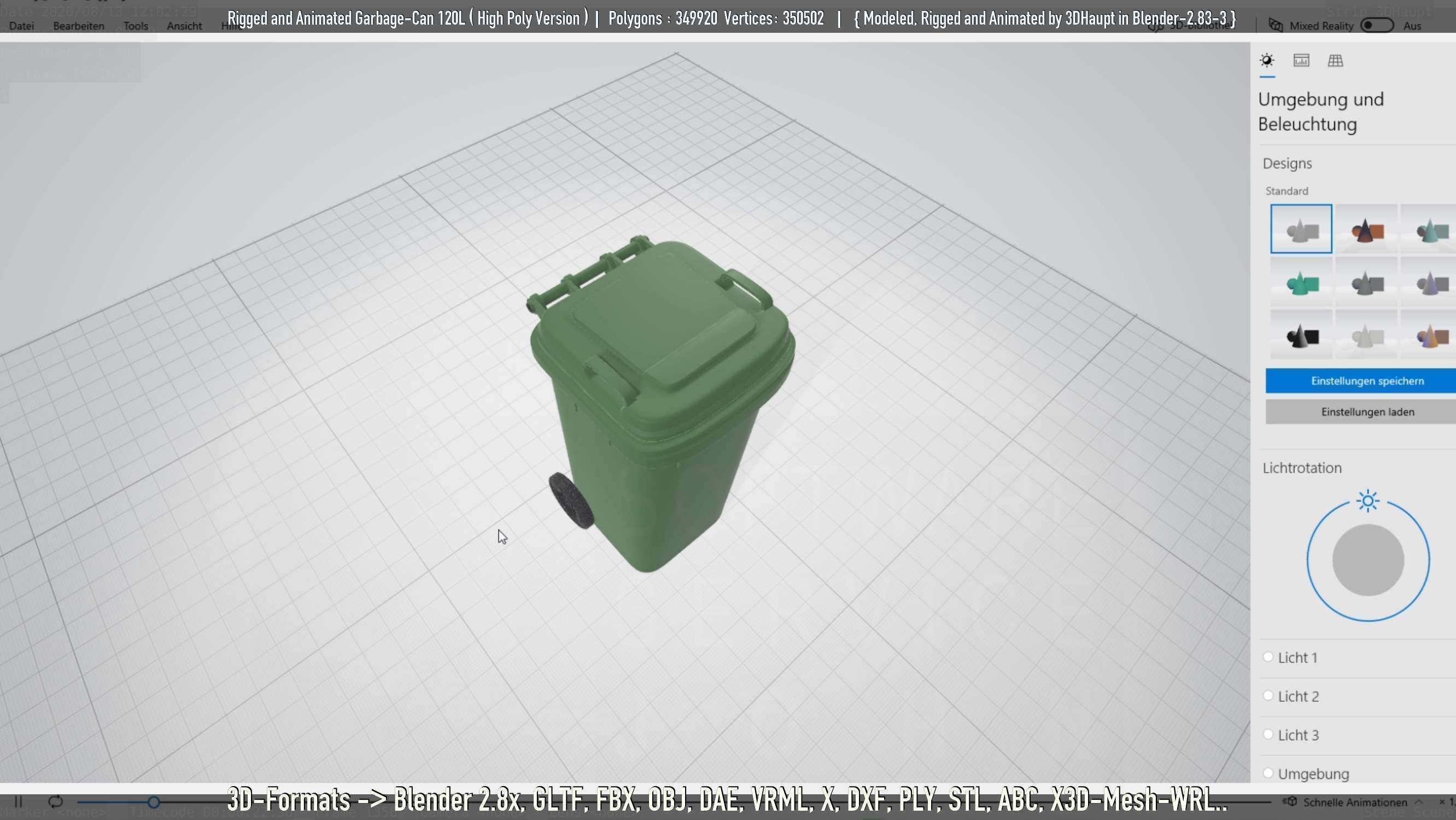Toggle the Mixed Reality switch
The height and width of the screenshot is (820, 1456).
coord(1377,26)
